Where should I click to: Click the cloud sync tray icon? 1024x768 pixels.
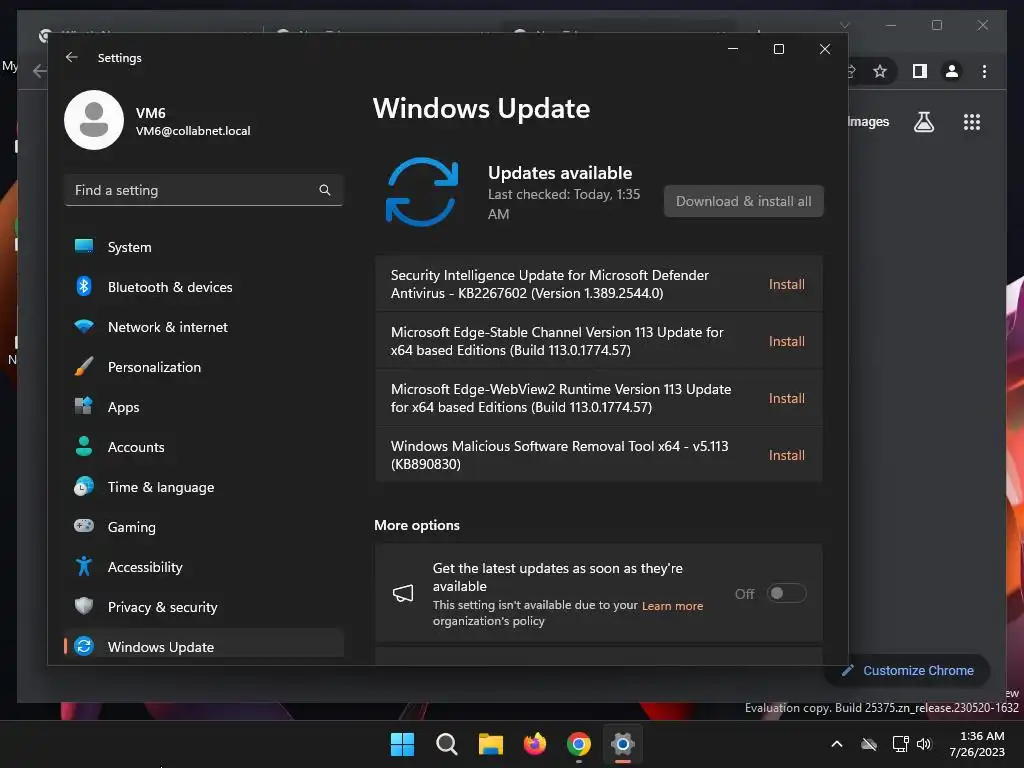(x=869, y=744)
